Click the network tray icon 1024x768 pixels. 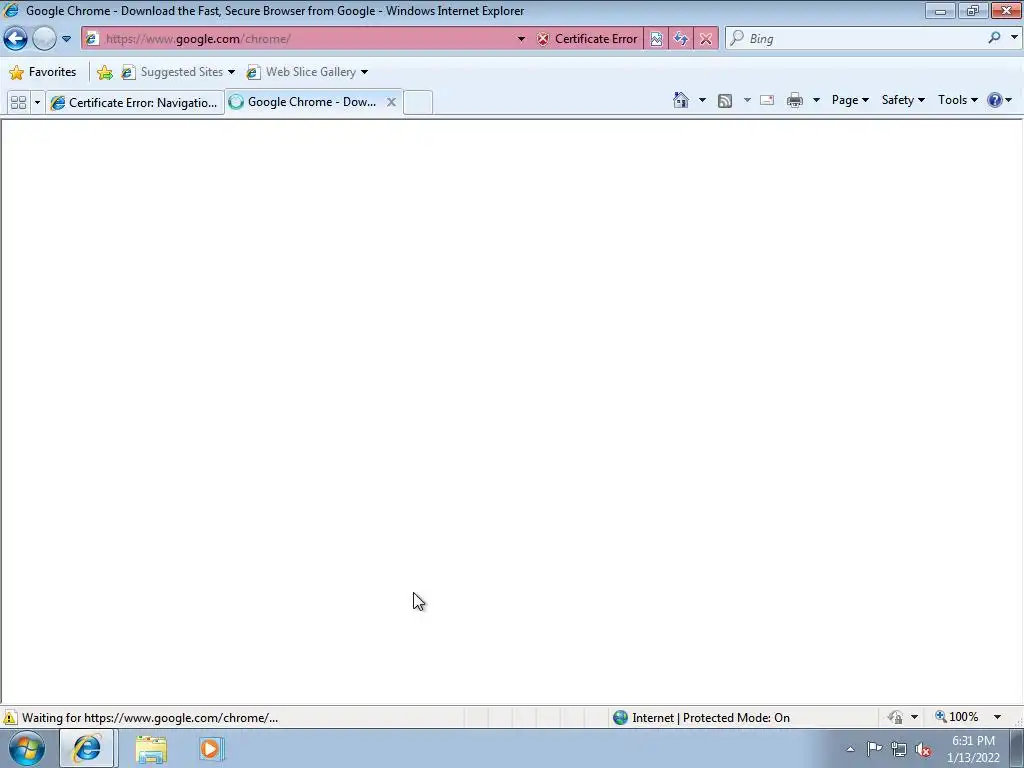[x=899, y=750]
